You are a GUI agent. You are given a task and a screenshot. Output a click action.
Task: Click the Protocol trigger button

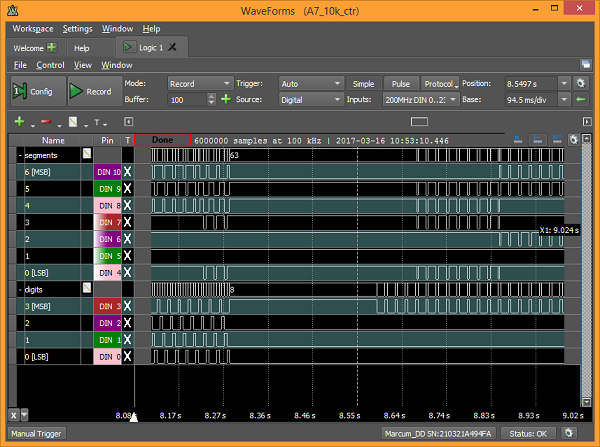pos(440,83)
